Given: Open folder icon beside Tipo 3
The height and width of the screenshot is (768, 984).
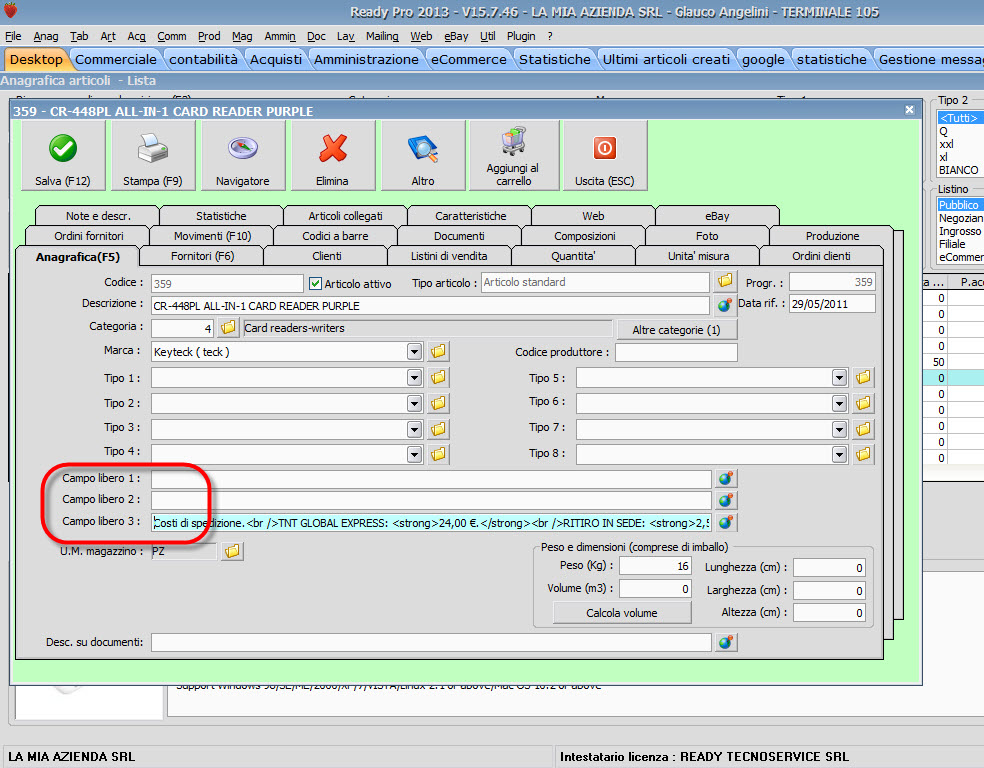Looking at the screenshot, I should pyautogui.click(x=438, y=429).
